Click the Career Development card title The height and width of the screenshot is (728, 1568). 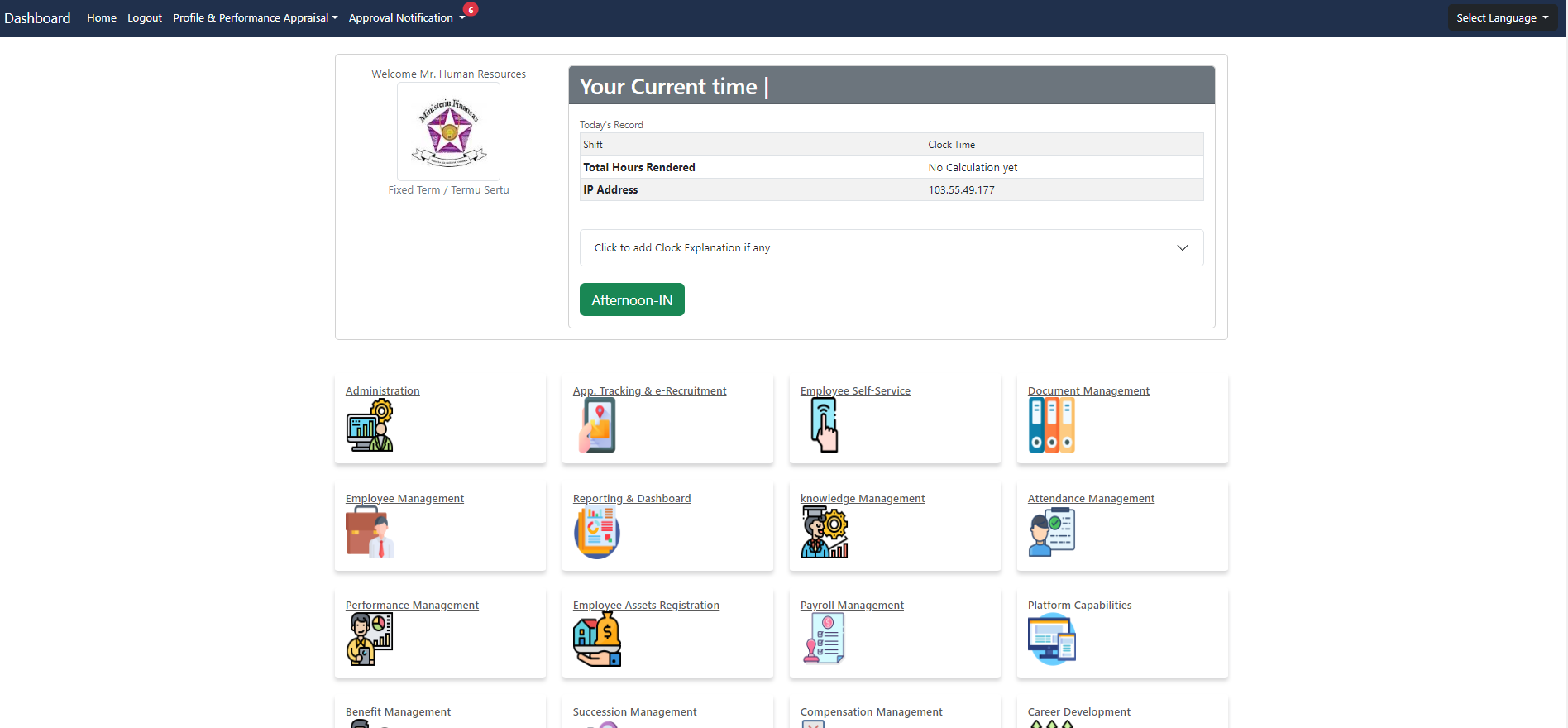(1078, 711)
